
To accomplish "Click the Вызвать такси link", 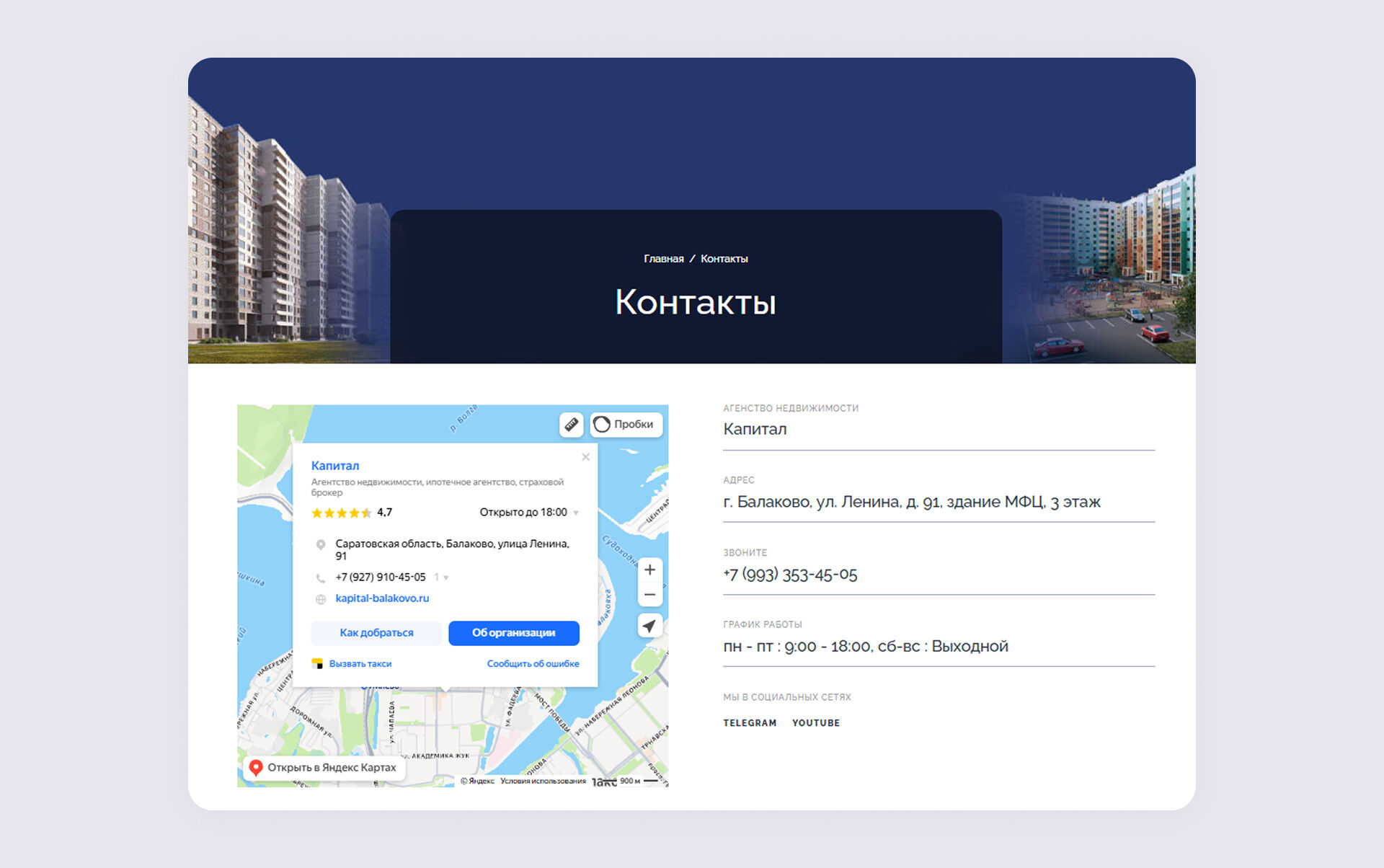I will [x=360, y=664].
